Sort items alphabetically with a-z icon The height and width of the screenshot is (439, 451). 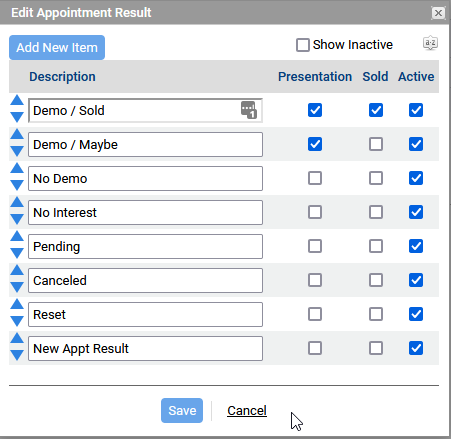point(430,43)
